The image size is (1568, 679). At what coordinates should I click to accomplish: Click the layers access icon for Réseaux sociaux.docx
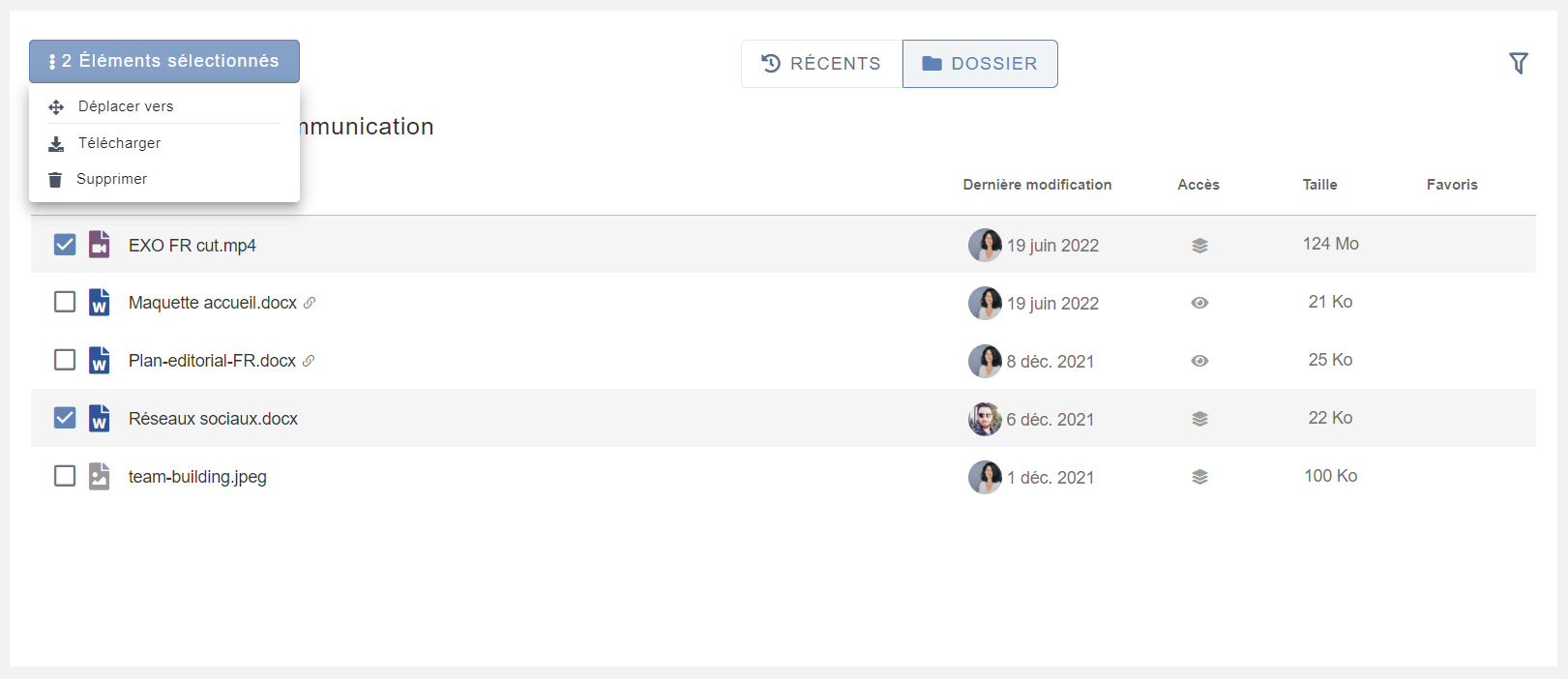tap(1199, 419)
